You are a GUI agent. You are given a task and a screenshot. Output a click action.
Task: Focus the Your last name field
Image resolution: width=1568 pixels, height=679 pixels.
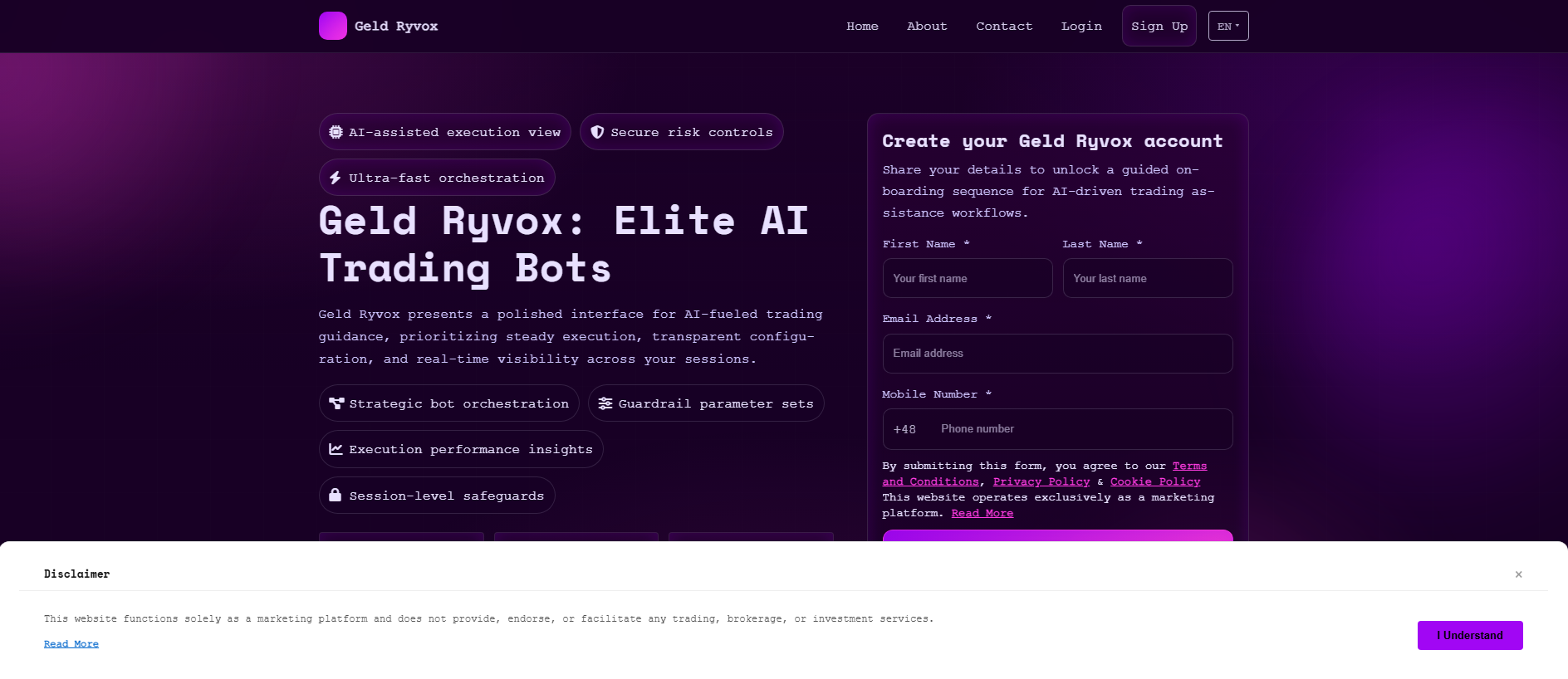point(1148,278)
